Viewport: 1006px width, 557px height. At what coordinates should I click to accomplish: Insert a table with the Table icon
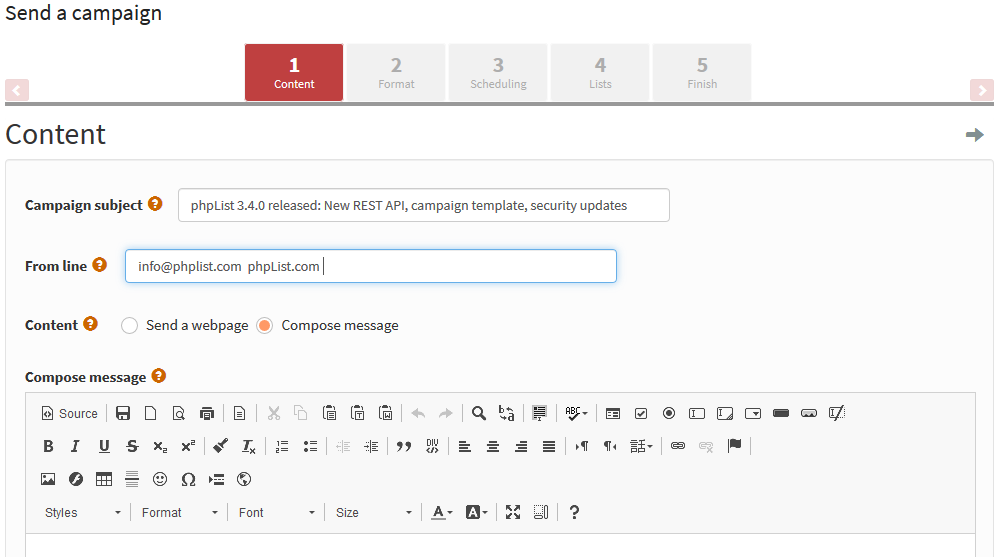click(104, 479)
